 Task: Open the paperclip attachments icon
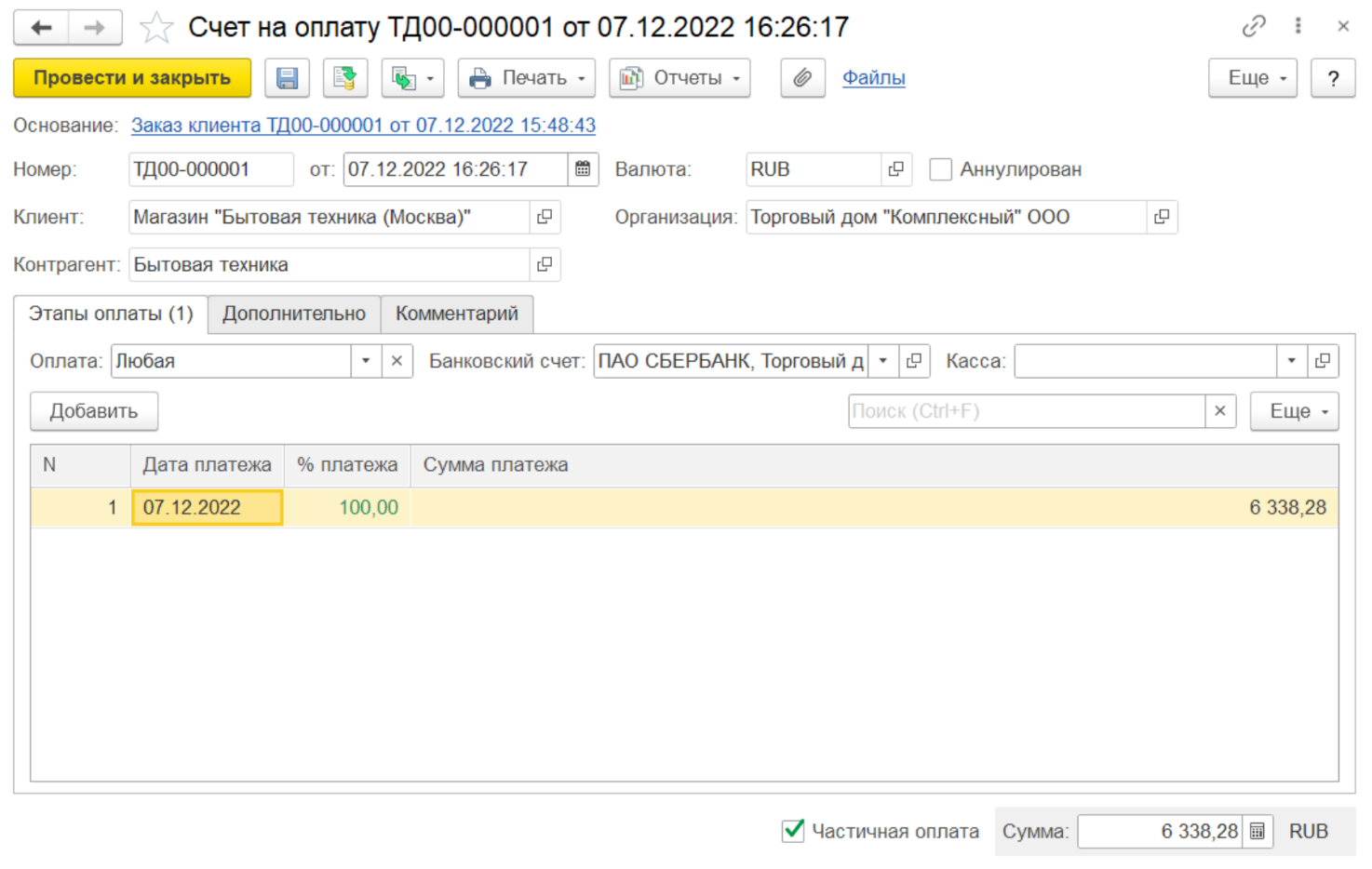802,78
